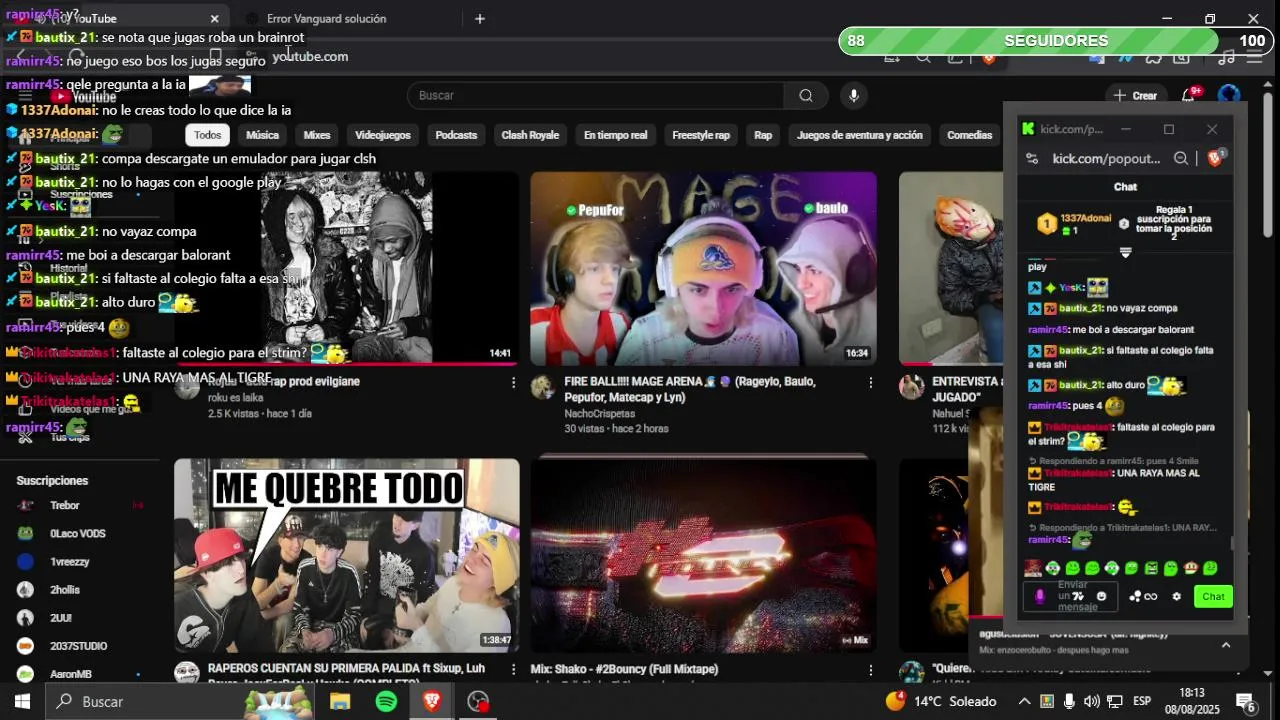Click the Brave Shields icon in Kick popout

(1215, 158)
